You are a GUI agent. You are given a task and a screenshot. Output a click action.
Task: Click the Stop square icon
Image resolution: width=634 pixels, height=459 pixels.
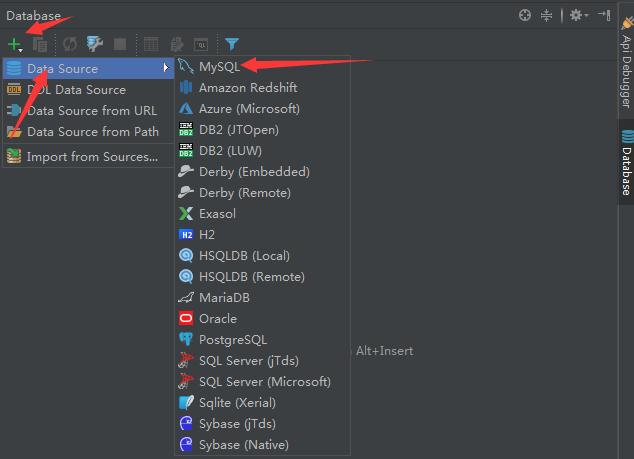[x=120, y=44]
